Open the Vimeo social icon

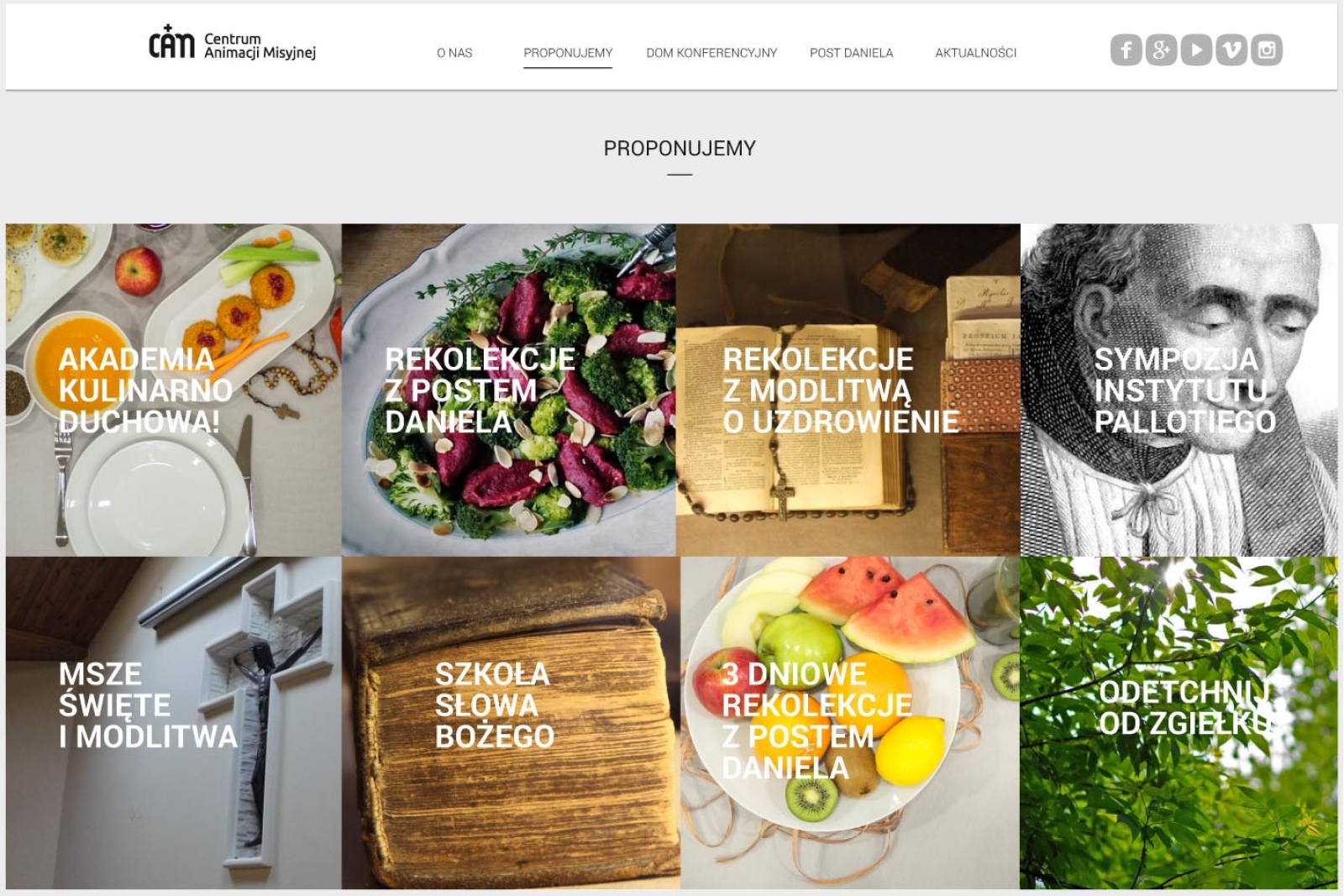coord(1231,50)
